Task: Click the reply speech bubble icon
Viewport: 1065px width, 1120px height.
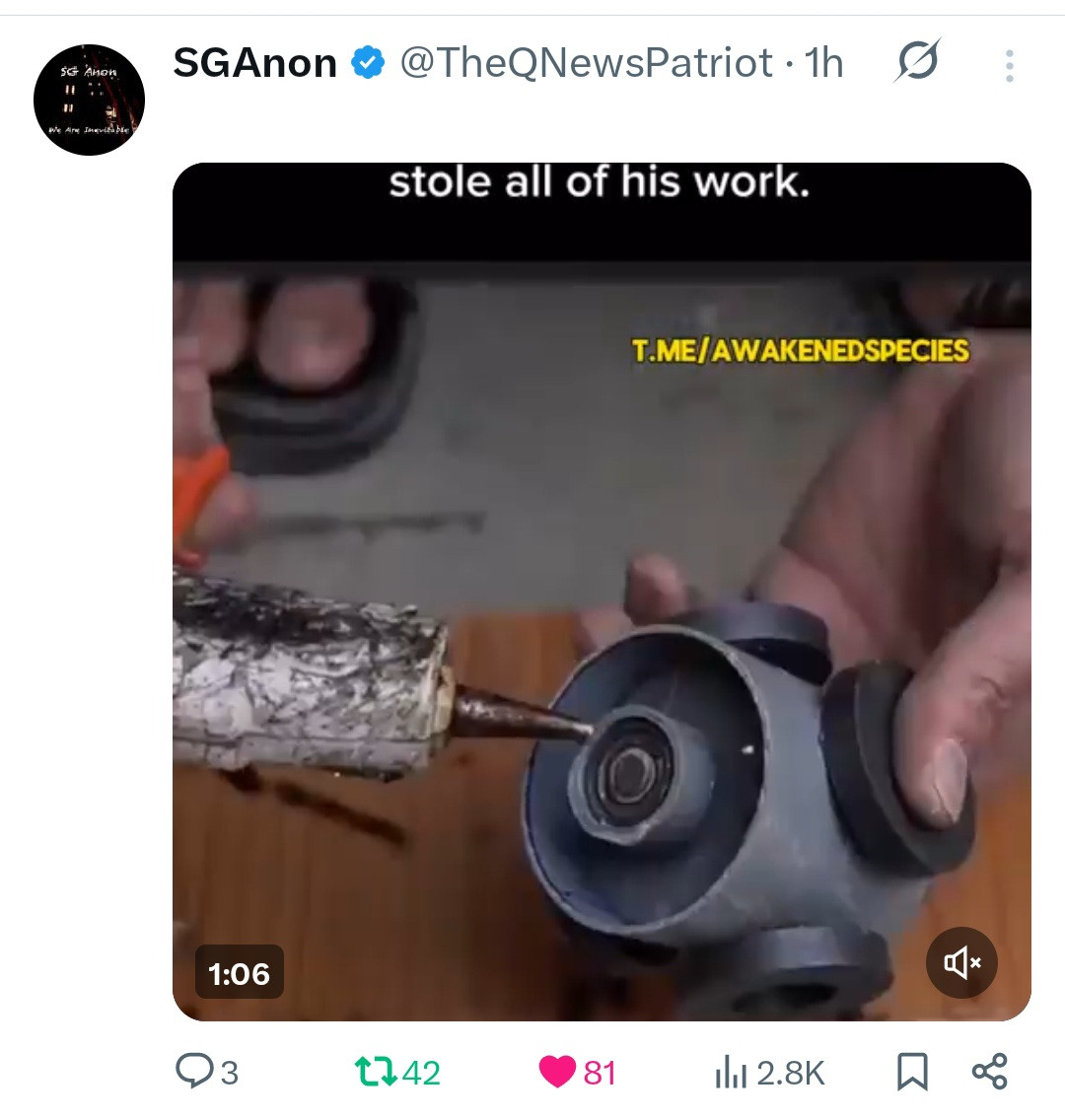Action: [x=194, y=1071]
